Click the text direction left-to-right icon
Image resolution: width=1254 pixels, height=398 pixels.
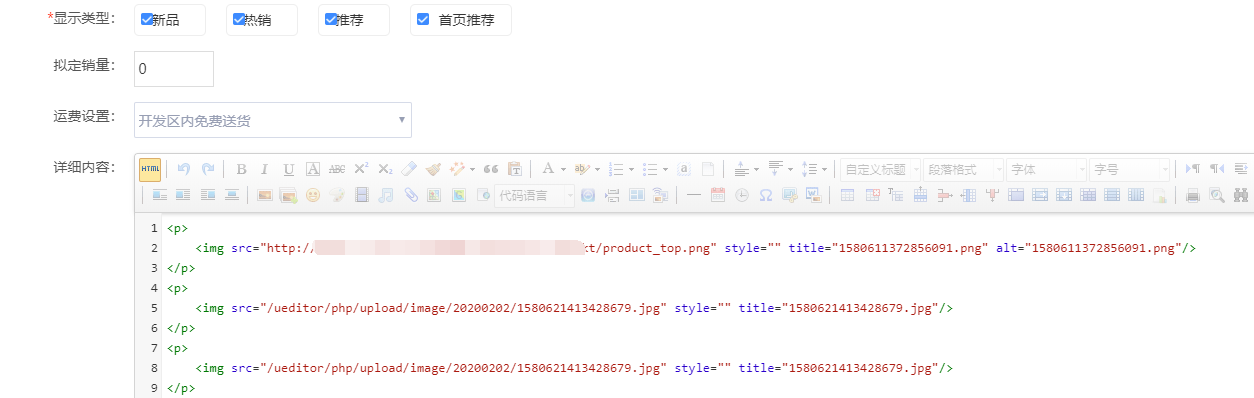pos(1192,169)
